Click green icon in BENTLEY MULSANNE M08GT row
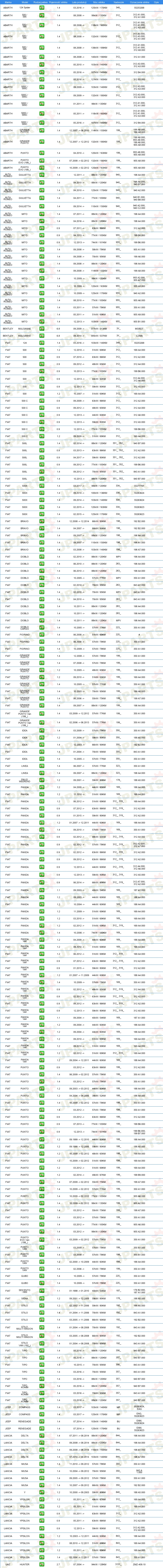The height and width of the screenshot is (1568, 163). [42, 329]
